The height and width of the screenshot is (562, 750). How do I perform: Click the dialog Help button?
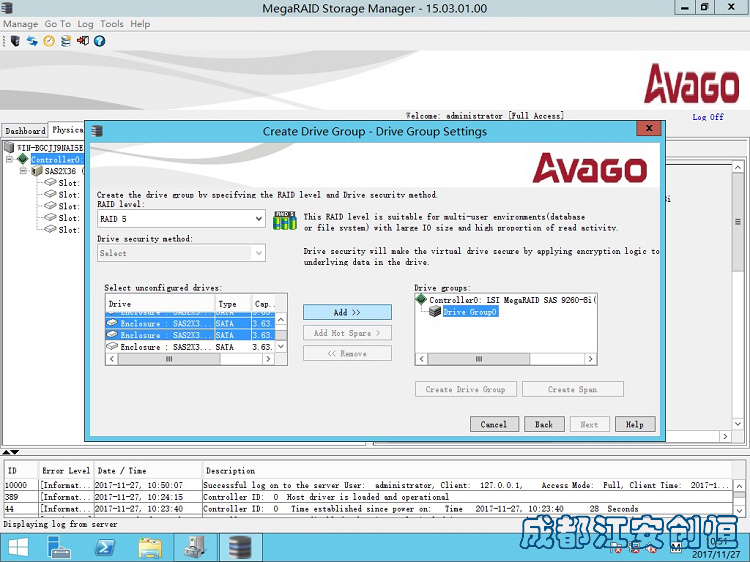(x=635, y=424)
